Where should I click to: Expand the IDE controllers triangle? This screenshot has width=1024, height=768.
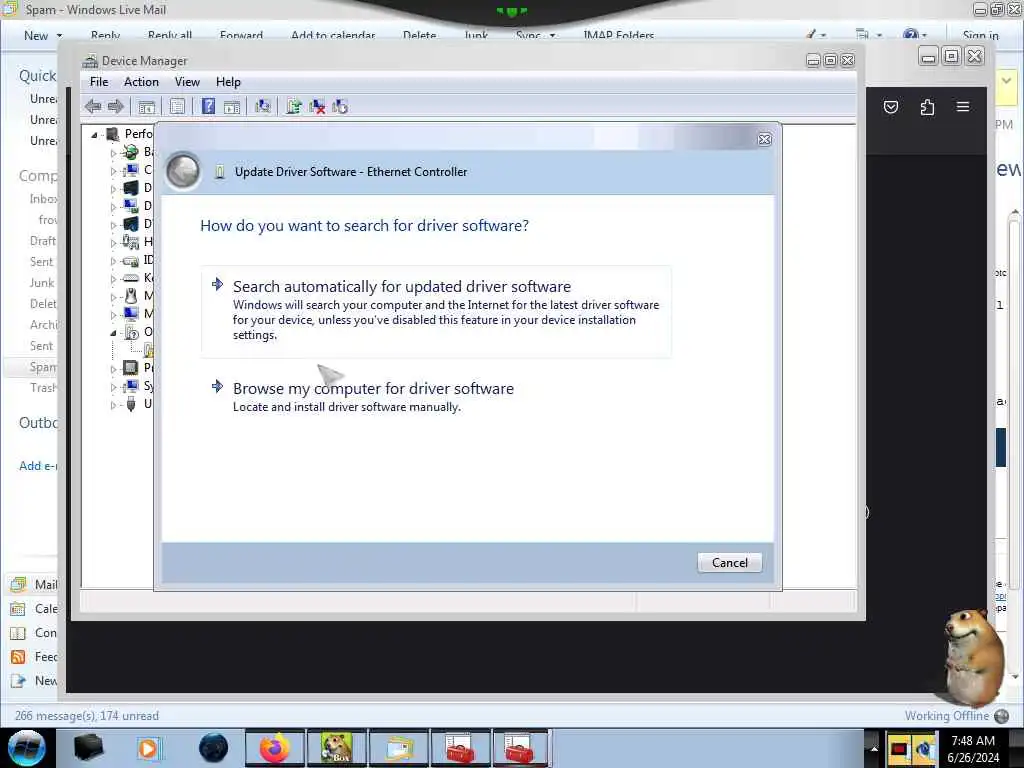113,261
